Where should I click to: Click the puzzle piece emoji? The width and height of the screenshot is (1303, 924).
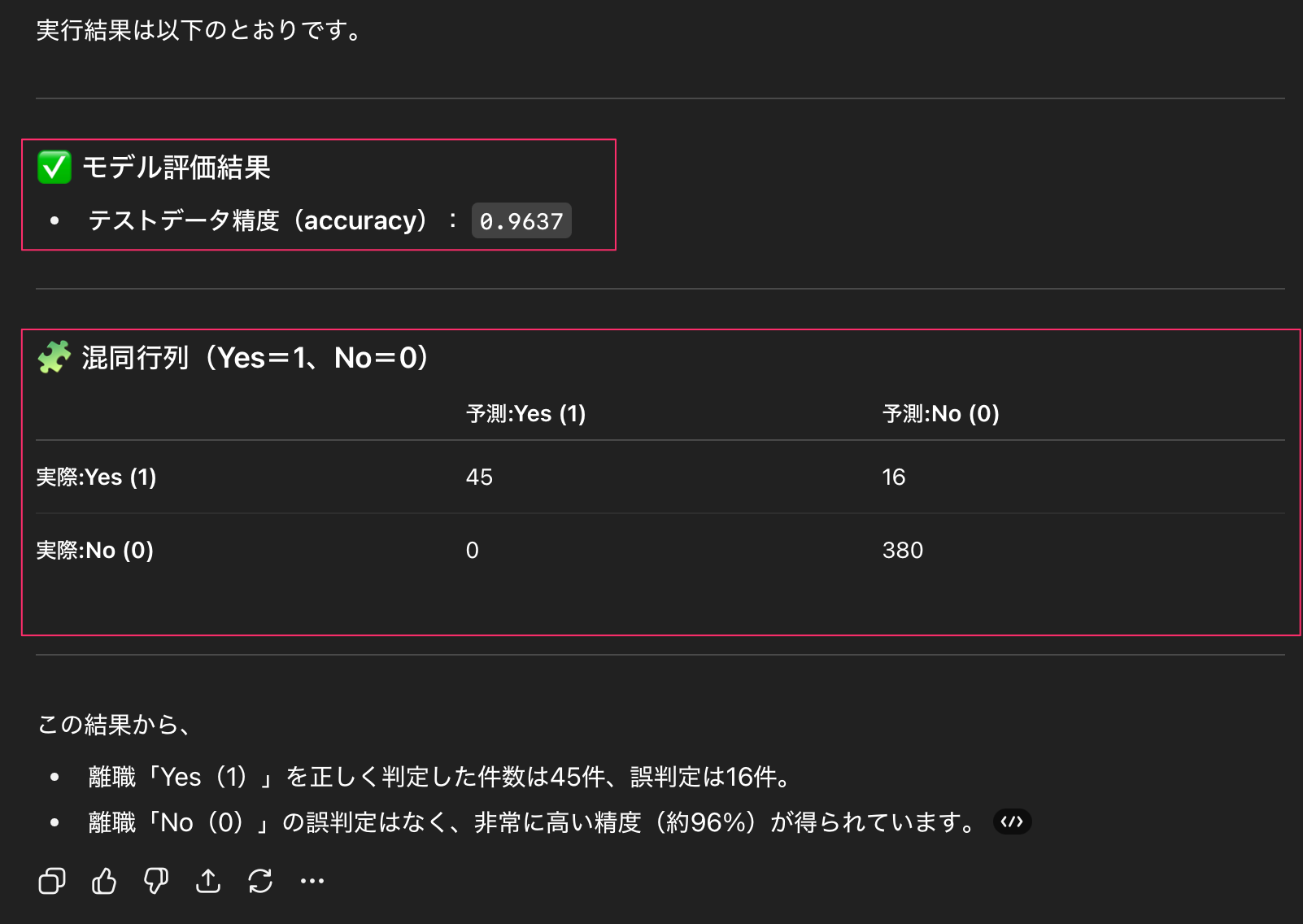coord(54,356)
